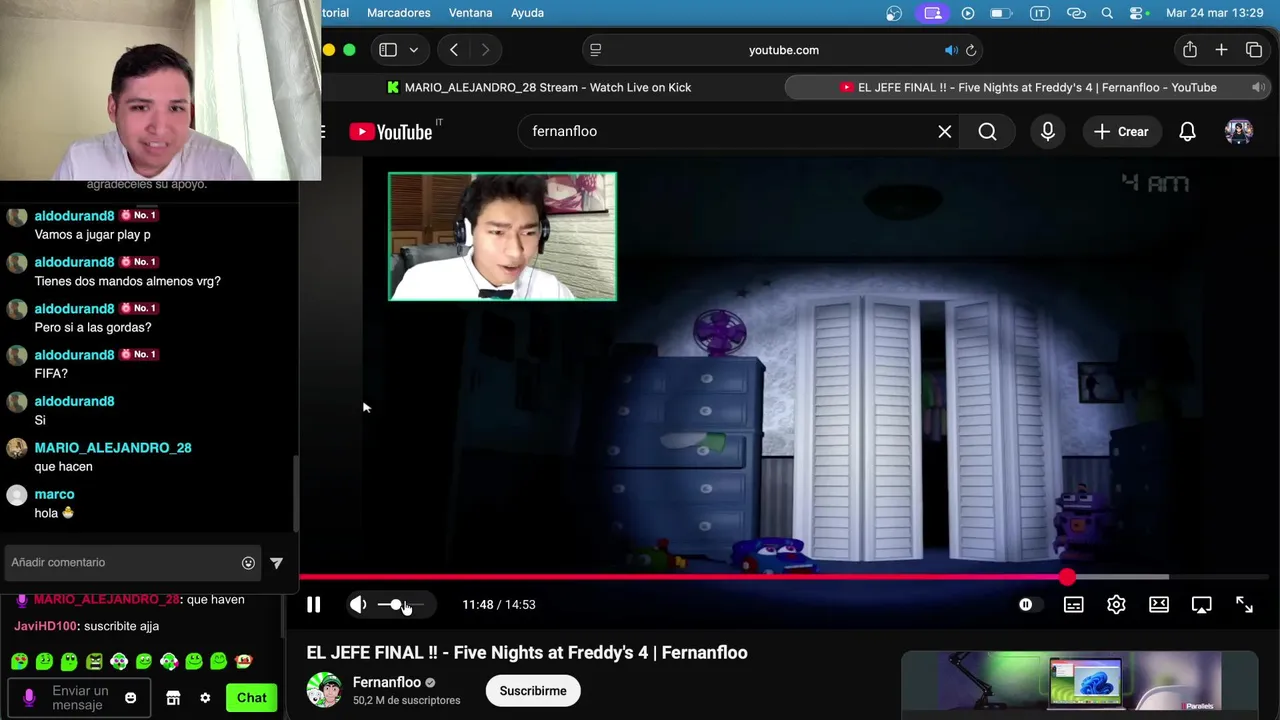
Task: Click the battery status icon
Action: coord(1000,13)
